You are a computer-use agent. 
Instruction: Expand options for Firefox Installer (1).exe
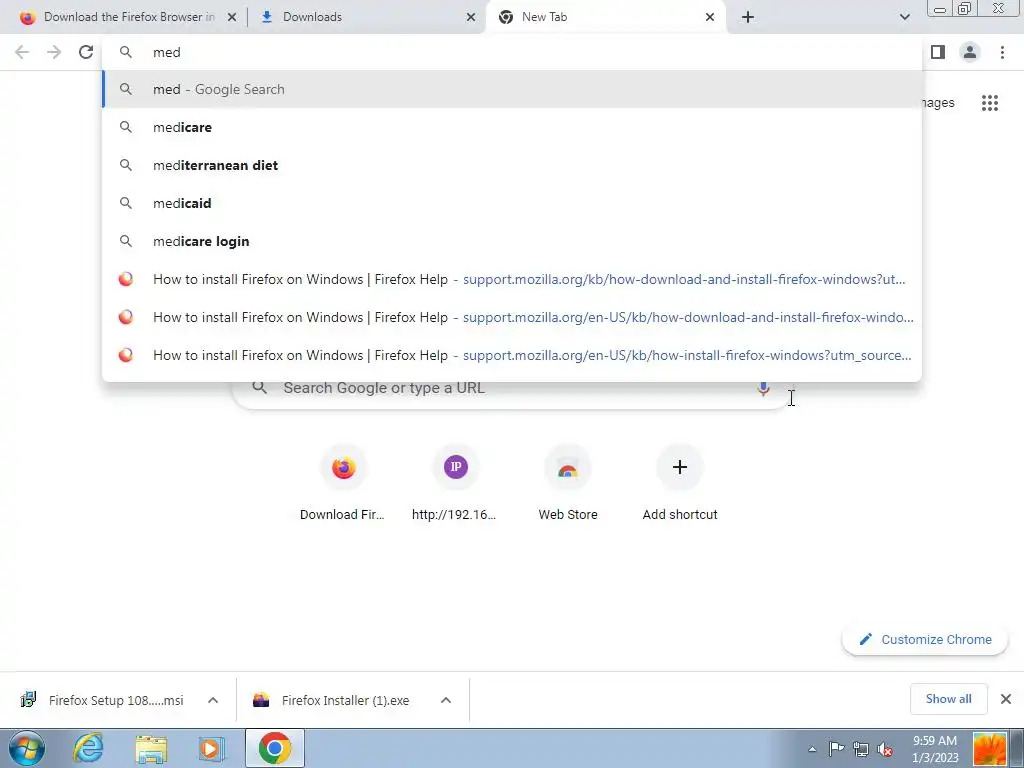pyautogui.click(x=446, y=700)
